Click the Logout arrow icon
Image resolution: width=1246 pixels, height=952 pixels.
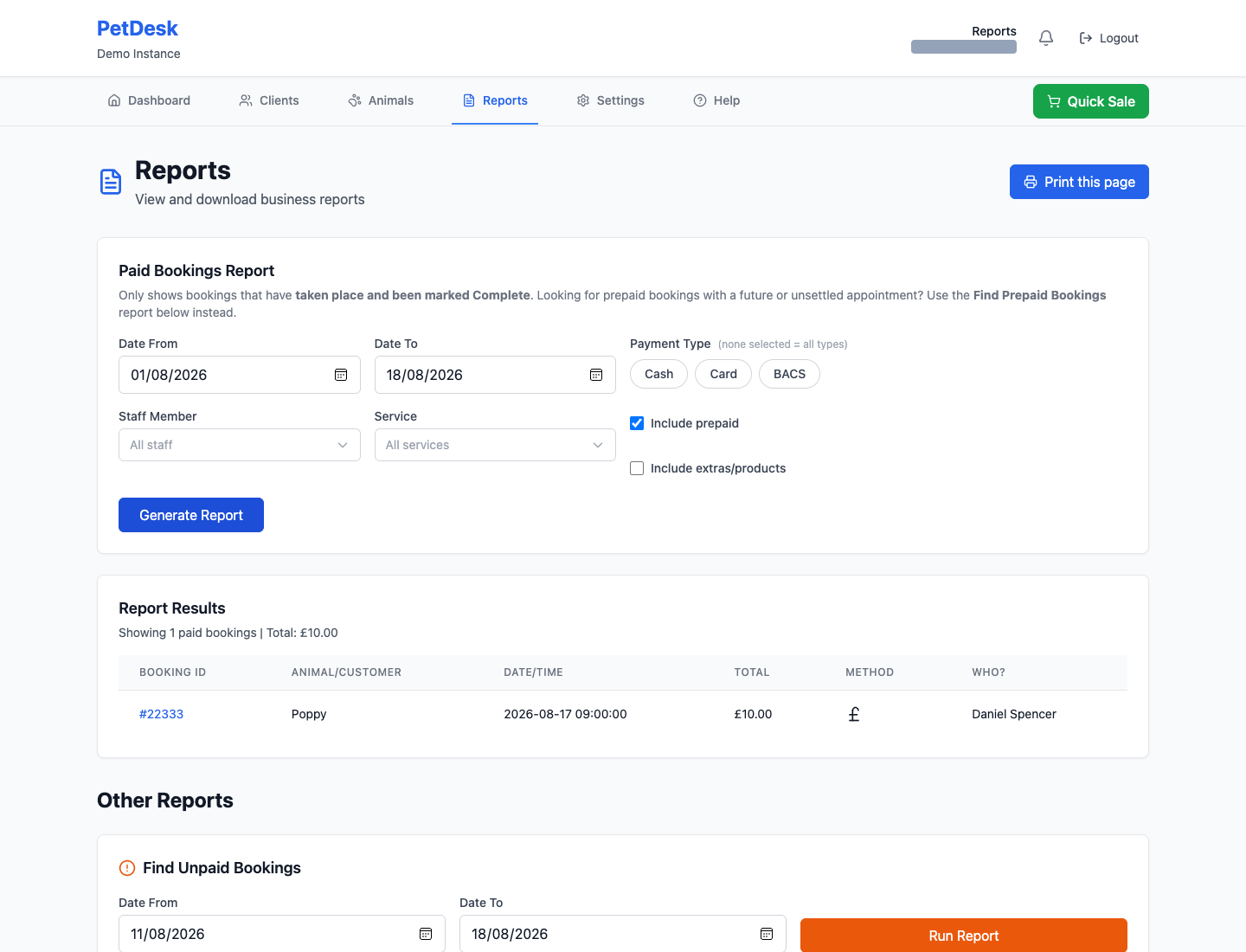point(1086,38)
